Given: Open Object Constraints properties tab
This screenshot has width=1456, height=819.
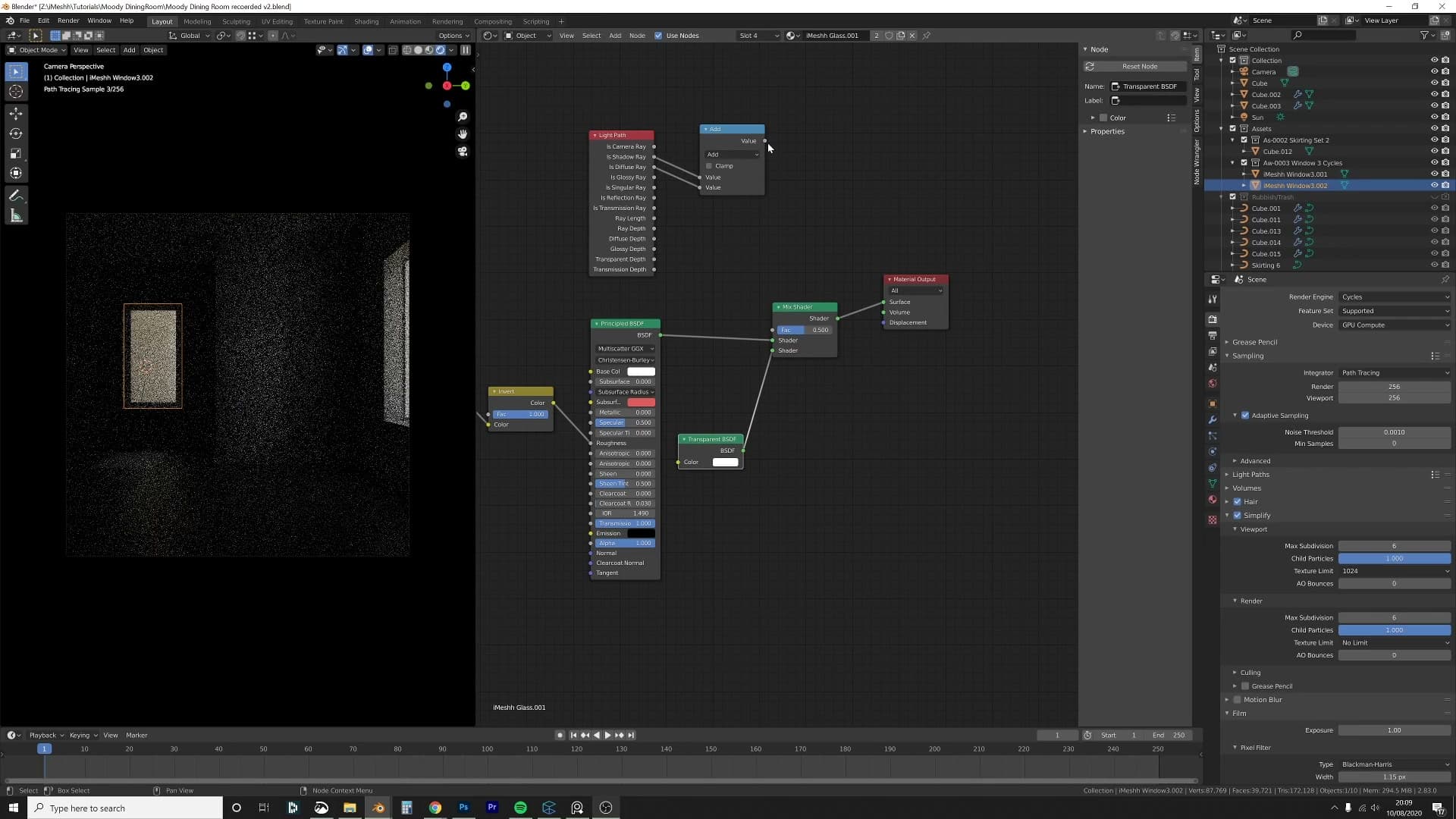Looking at the screenshot, I should coord(1213,468).
